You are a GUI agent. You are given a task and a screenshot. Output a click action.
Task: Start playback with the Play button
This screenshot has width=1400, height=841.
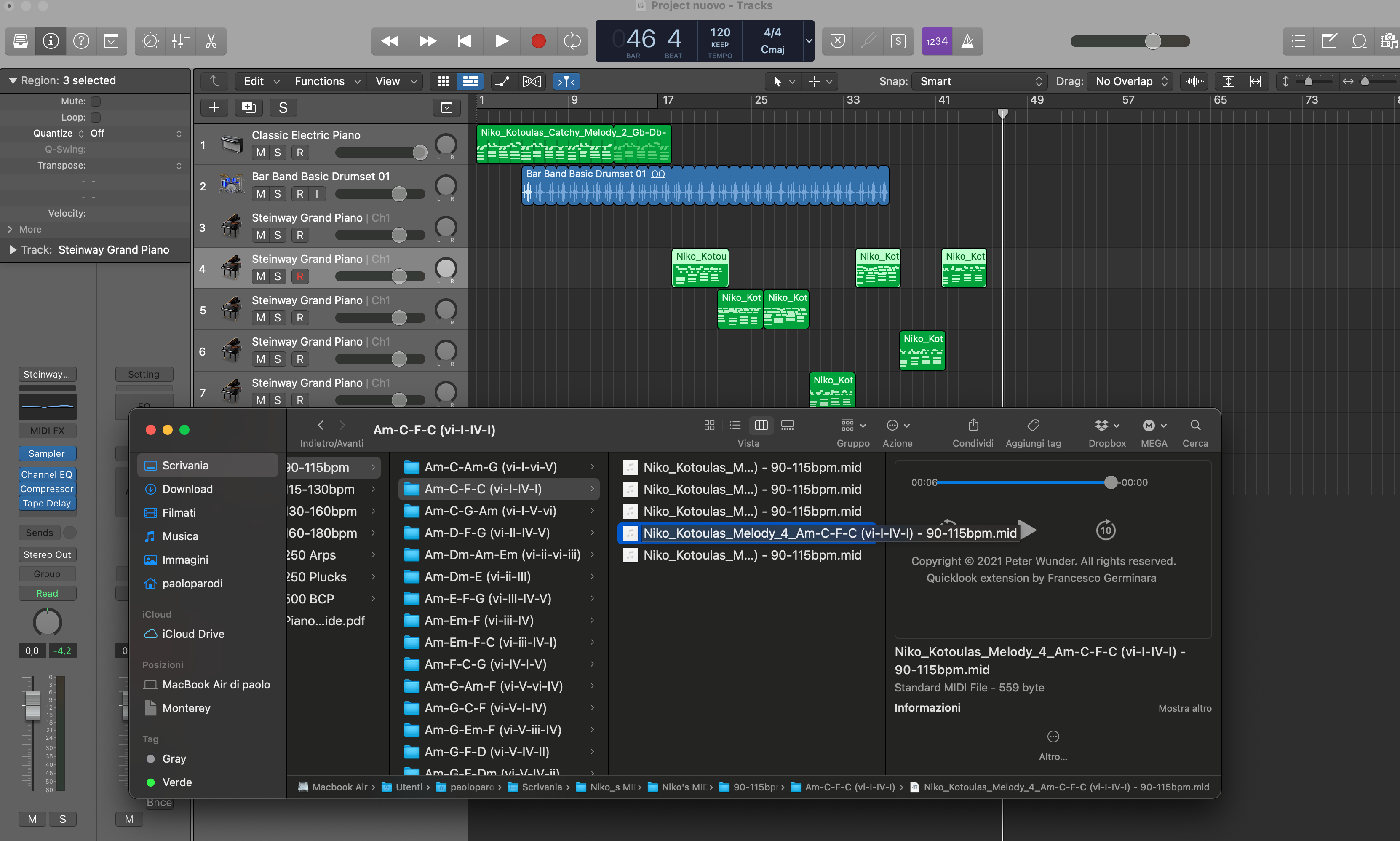pyautogui.click(x=502, y=41)
